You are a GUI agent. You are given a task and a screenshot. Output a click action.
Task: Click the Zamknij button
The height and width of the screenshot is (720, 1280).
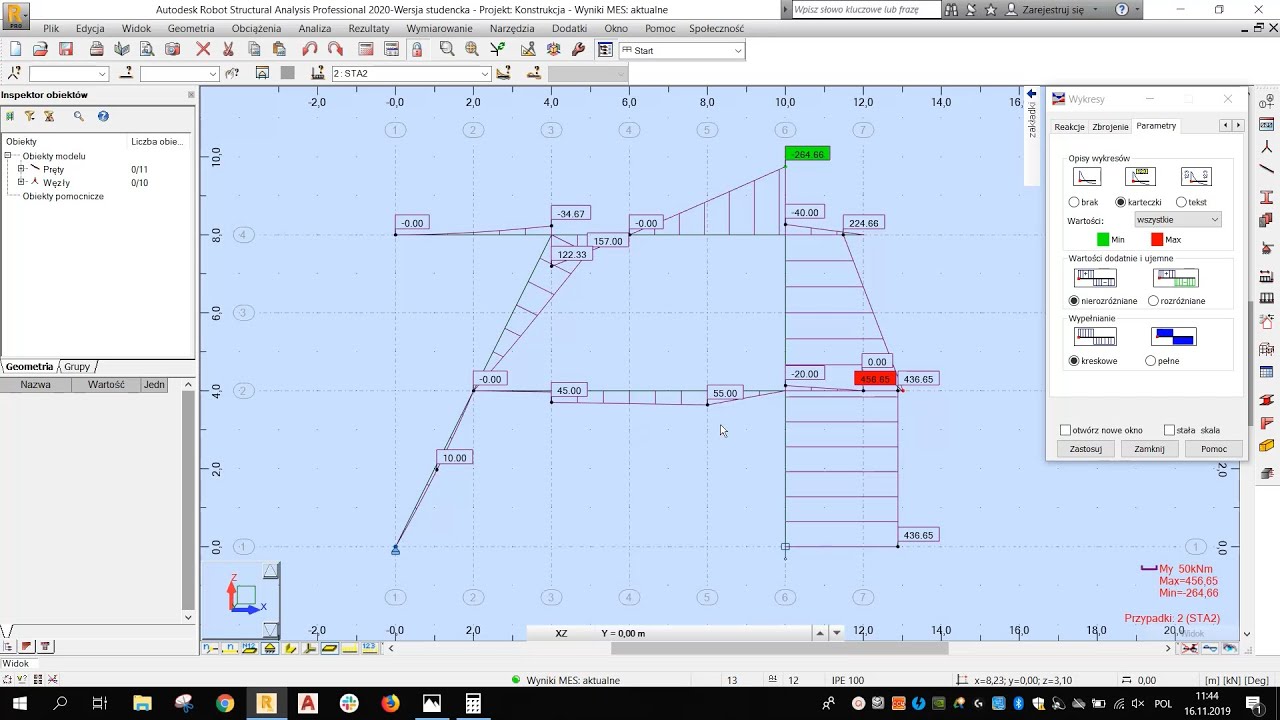click(1149, 449)
